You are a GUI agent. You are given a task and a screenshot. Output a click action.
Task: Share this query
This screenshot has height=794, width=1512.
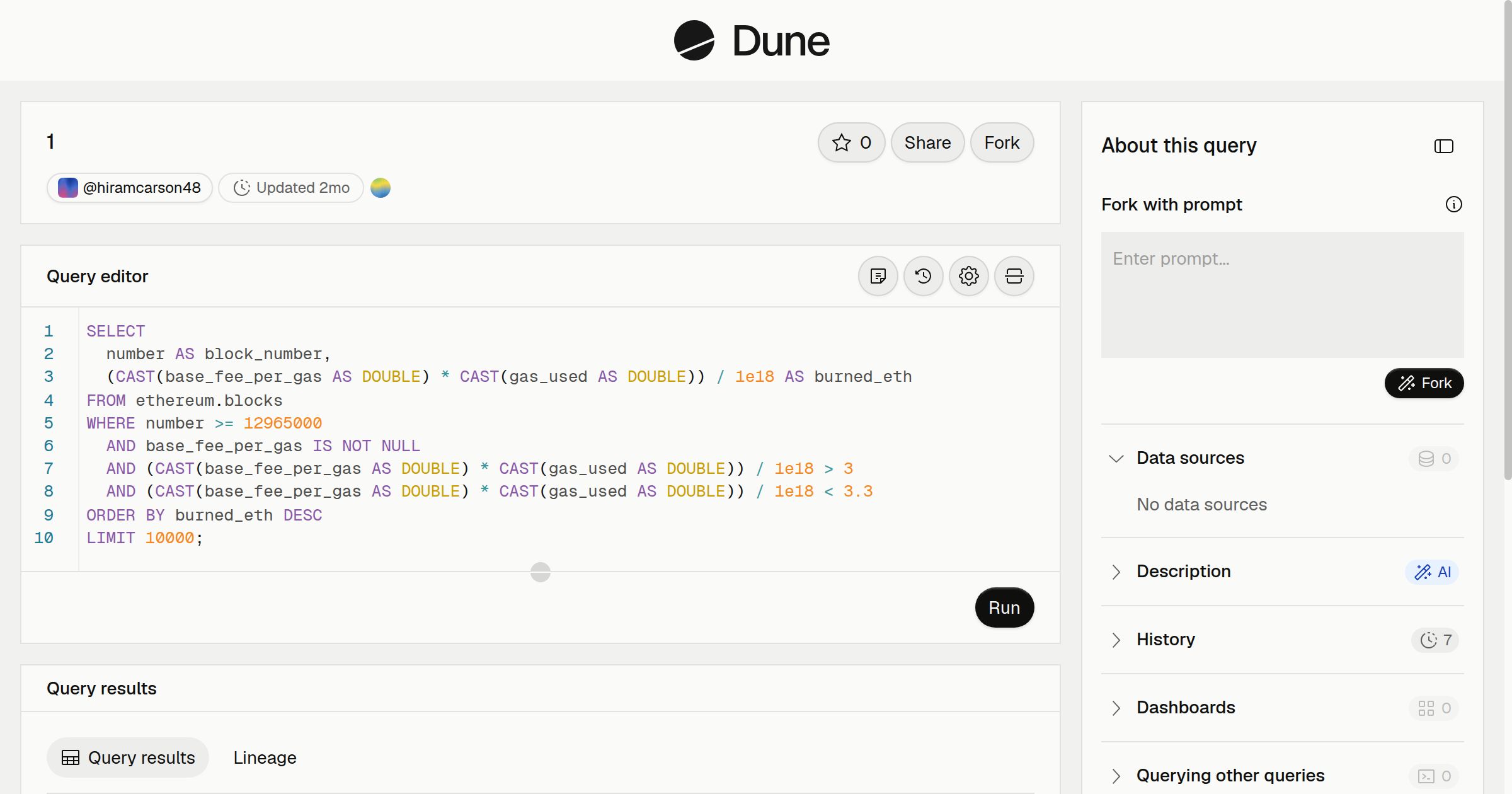pyautogui.click(x=927, y=142)
